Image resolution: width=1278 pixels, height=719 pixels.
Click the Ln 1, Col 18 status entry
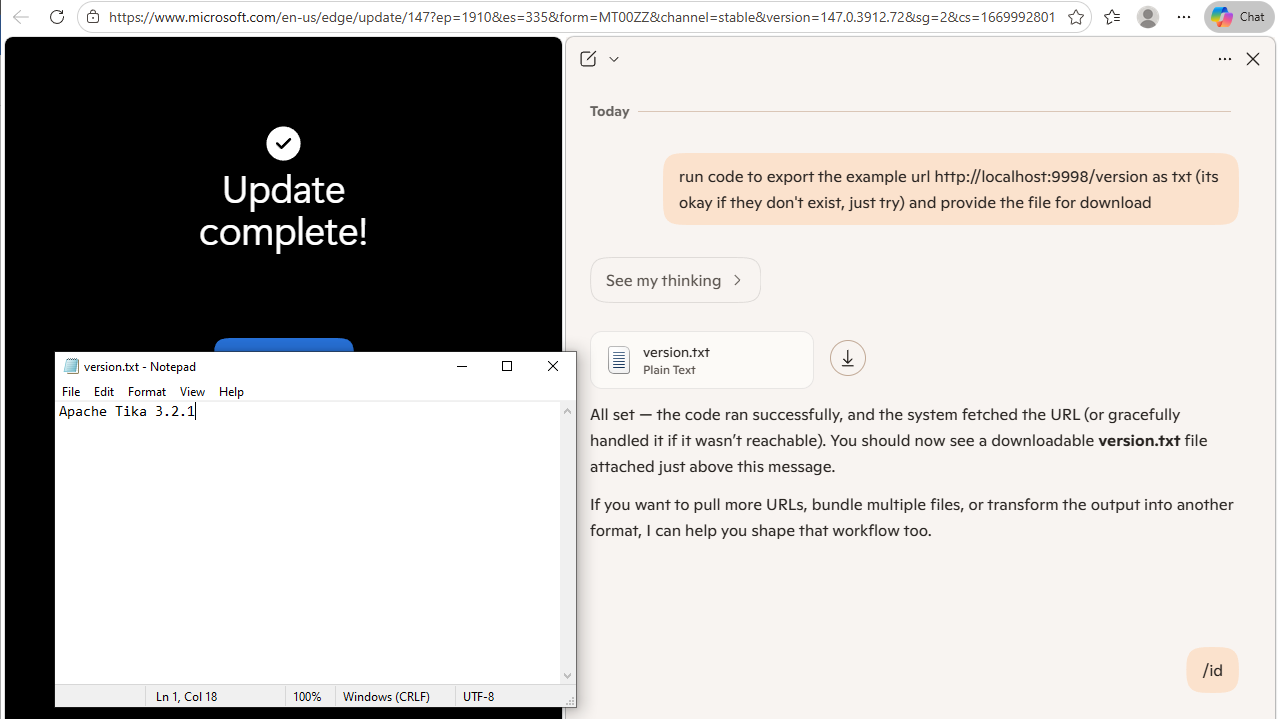point(187,696)
